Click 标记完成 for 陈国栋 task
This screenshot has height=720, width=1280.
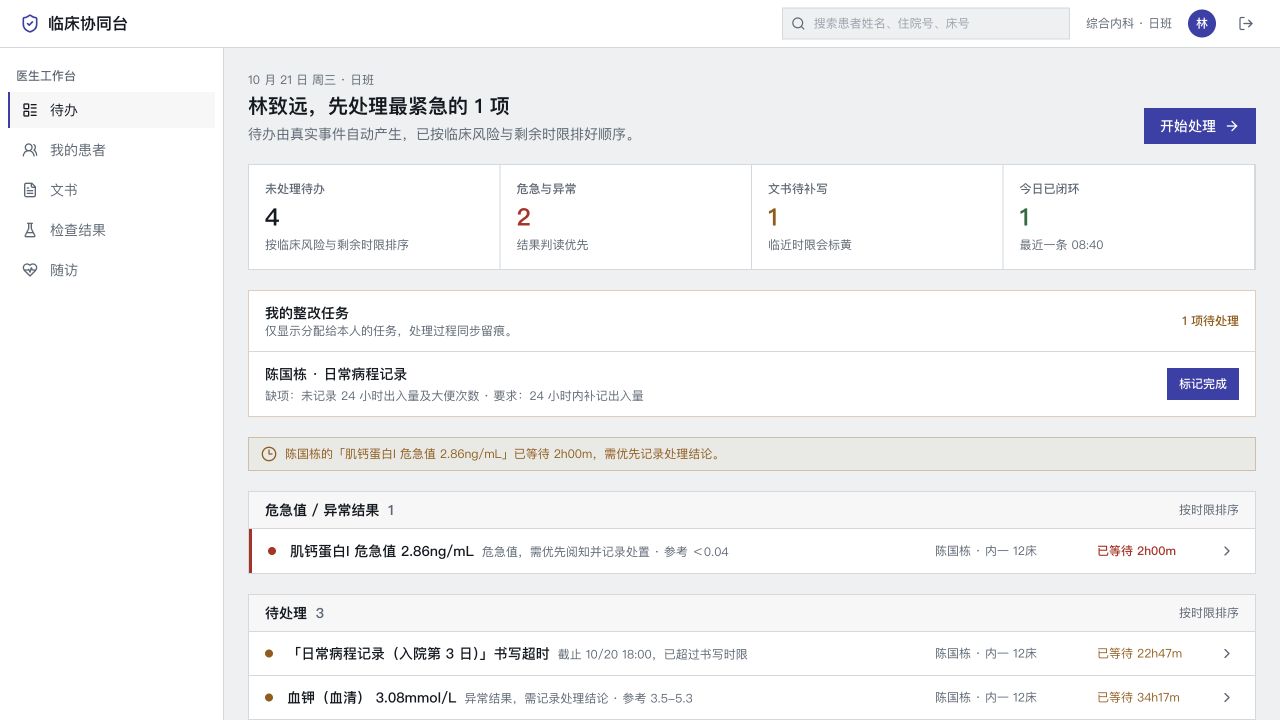[1203, 384]
